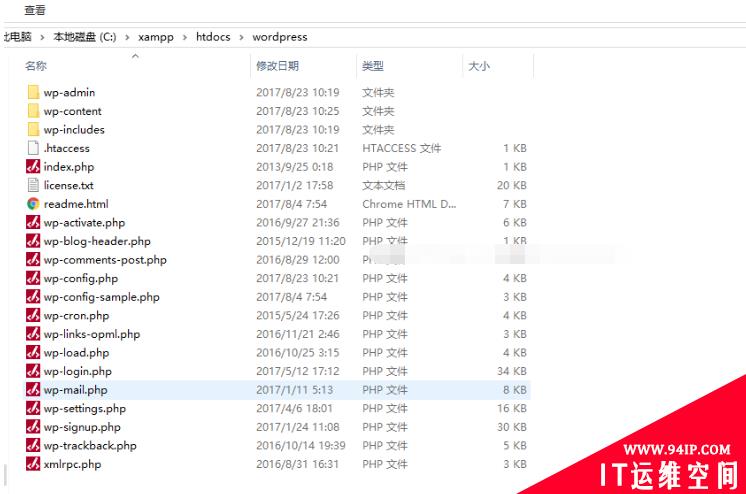Screen dimensions: 746x494
Task: Click the 2016/8/31 16:31 date of xmlrpc.php
Action: [297, 464]
